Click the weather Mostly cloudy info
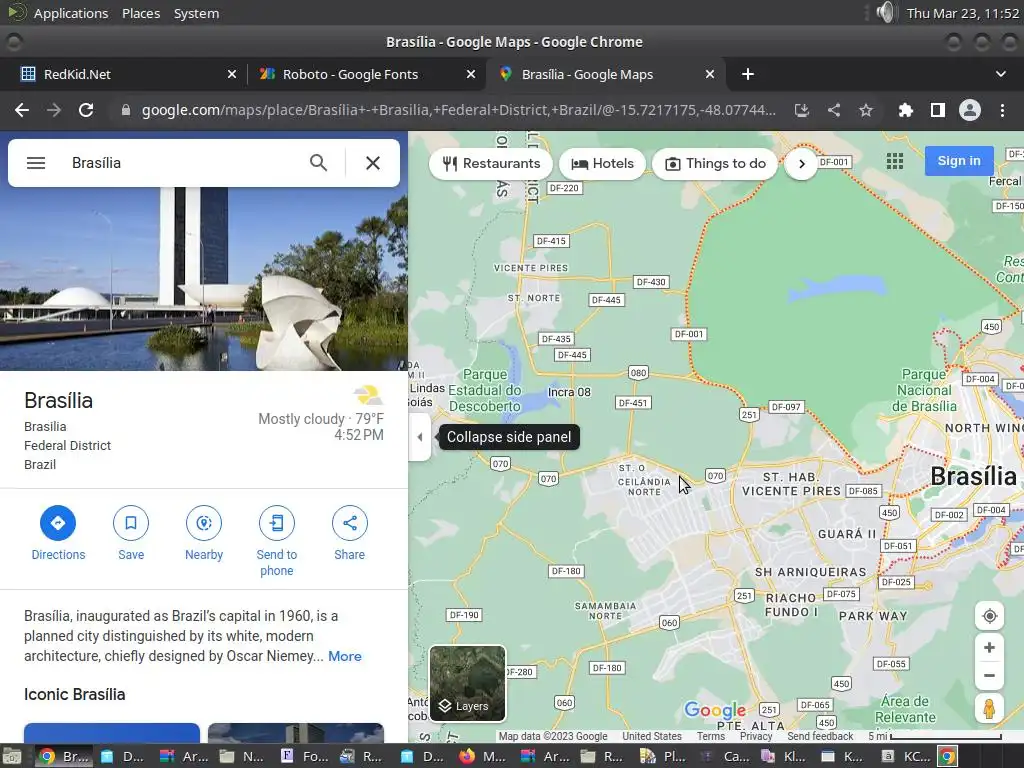The height and width of the screenshot is (768, 1024). pos(321,419)
